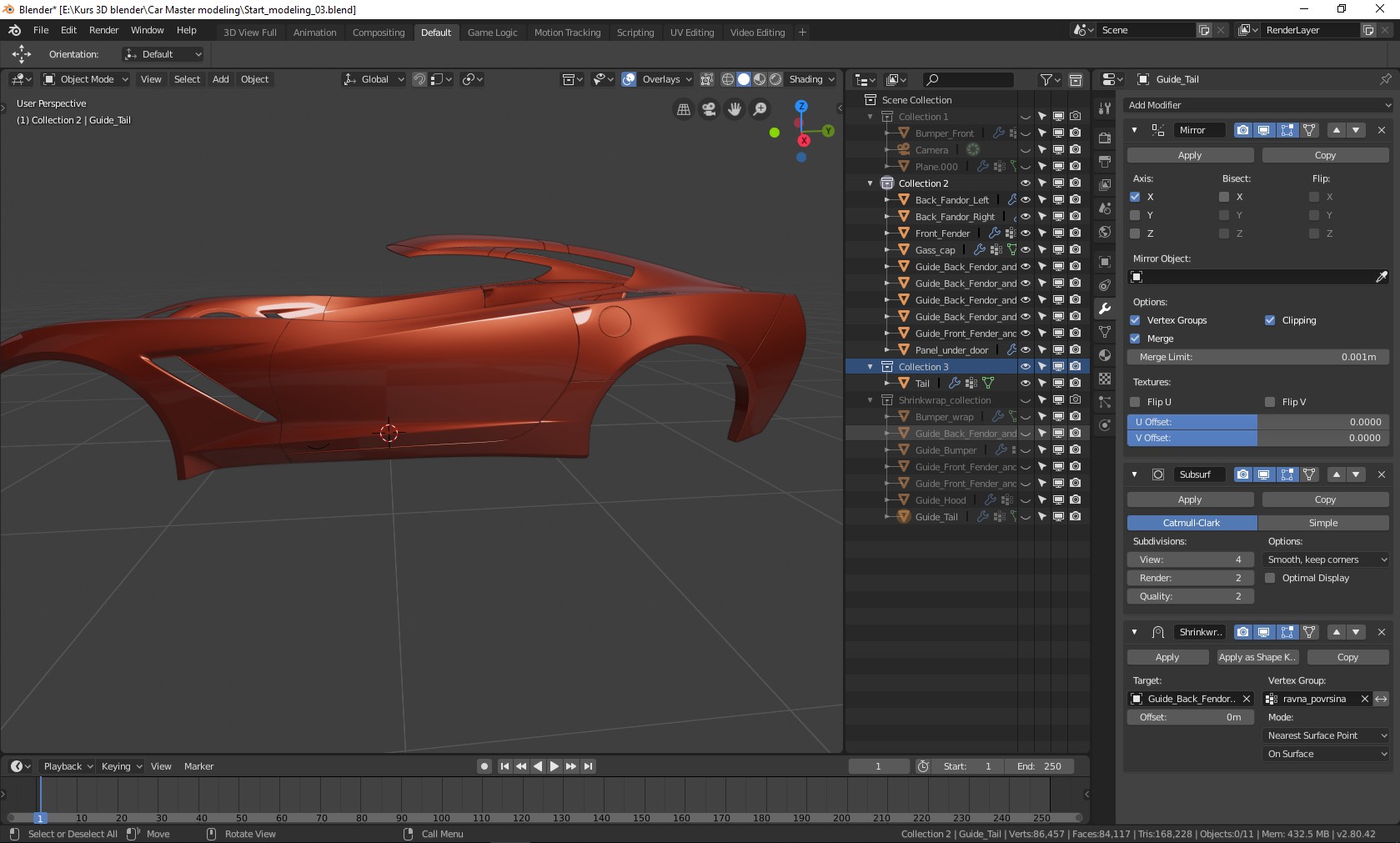Image resolution: width=1400 pixels, height=843 pixels.
Task: Switch to the Scripting workspace tab
Action: pos(635,33)
